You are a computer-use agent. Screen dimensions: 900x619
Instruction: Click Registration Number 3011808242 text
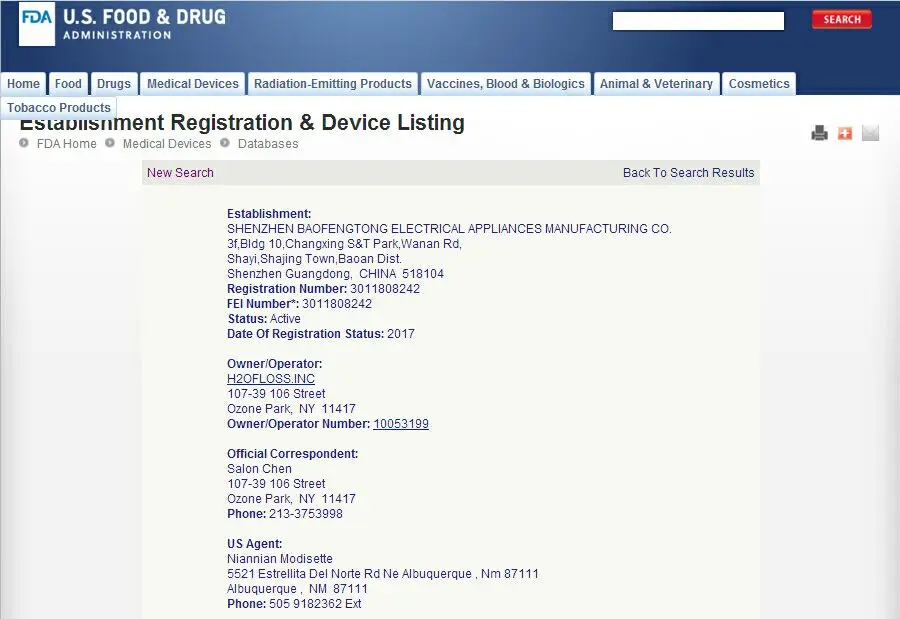[323, 289]
